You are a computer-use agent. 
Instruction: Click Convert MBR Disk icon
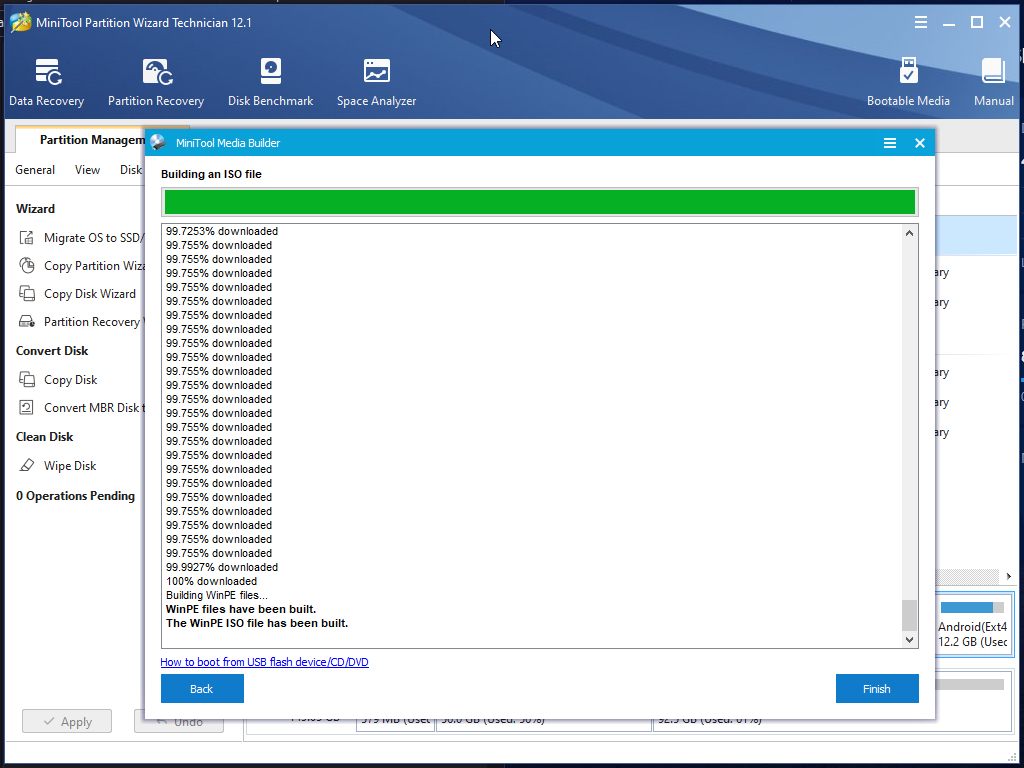[x=26, y=408]
